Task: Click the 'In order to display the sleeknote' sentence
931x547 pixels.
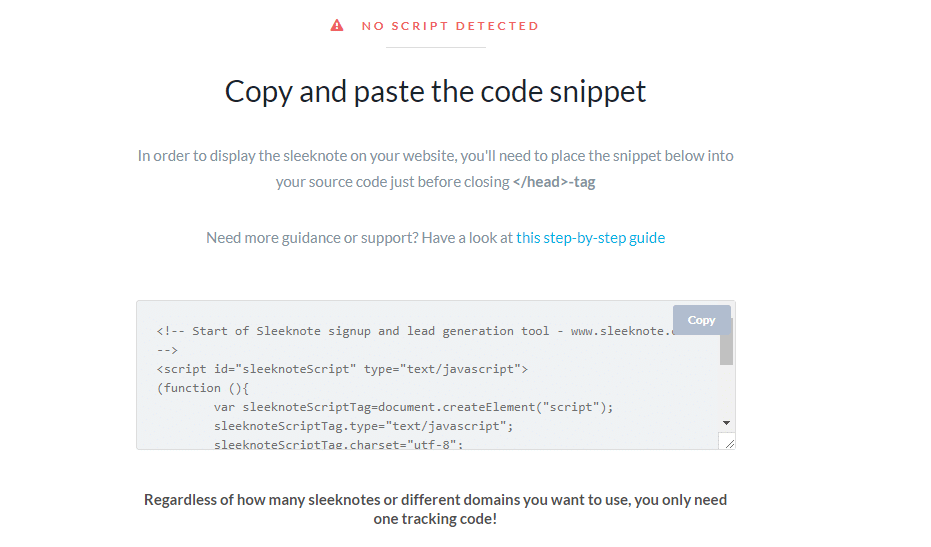Action: point(435,156)
